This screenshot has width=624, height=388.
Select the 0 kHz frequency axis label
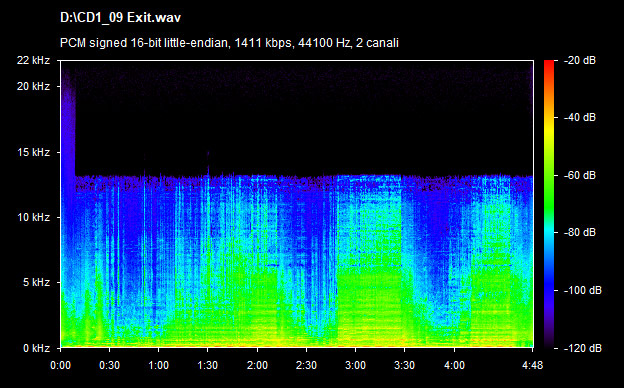tap(36, 349)
